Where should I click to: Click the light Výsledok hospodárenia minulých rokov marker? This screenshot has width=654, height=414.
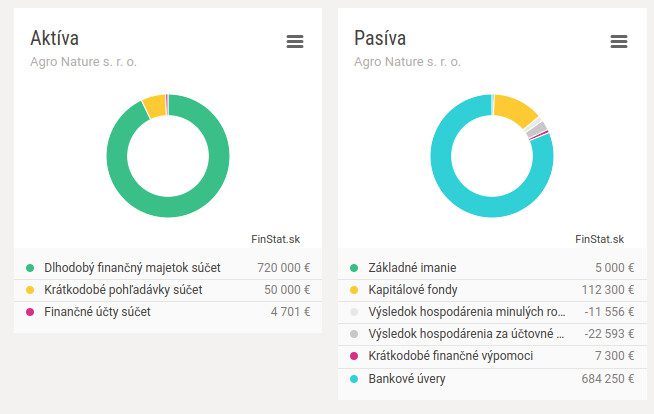354,312
